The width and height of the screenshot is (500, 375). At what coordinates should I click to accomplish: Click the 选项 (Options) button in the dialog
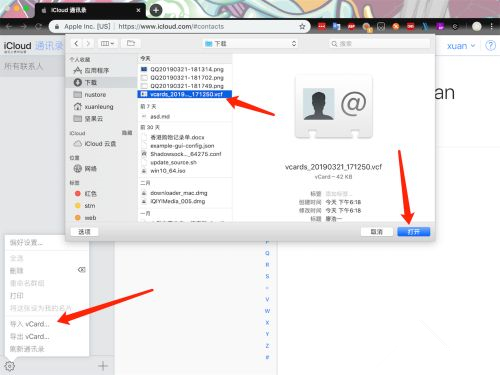[x=84, y=232]
